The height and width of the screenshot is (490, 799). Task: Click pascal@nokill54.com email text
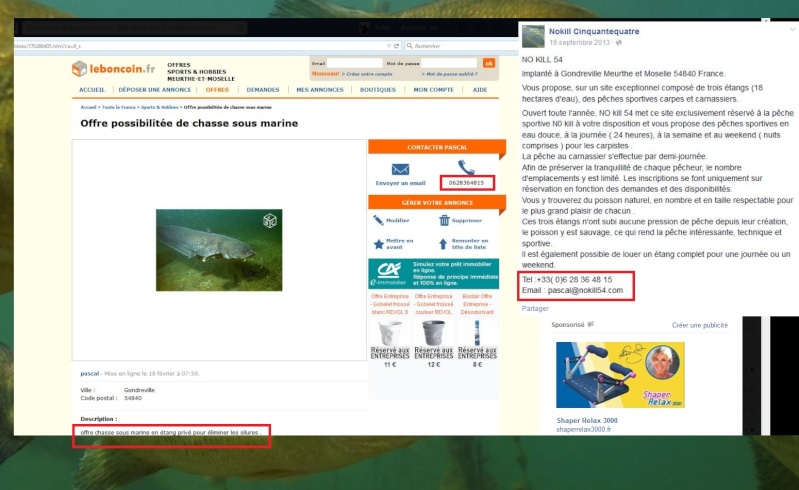click(585, 290)
